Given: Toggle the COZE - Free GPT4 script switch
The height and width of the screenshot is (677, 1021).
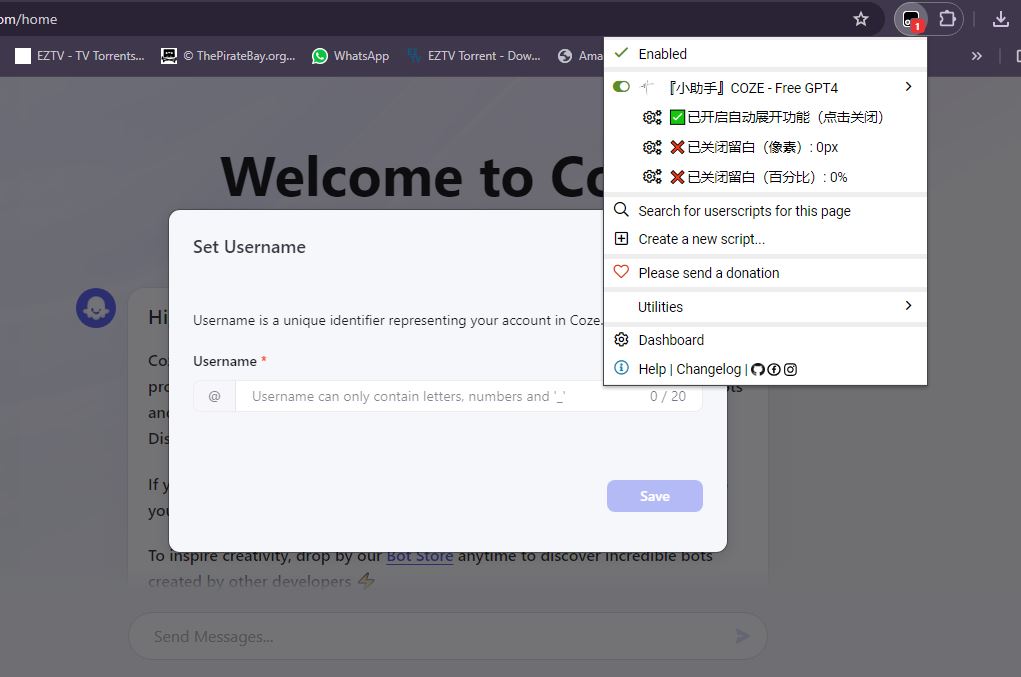Looking at the screenshot, I should pyautogui.click(x=621, y=87).
